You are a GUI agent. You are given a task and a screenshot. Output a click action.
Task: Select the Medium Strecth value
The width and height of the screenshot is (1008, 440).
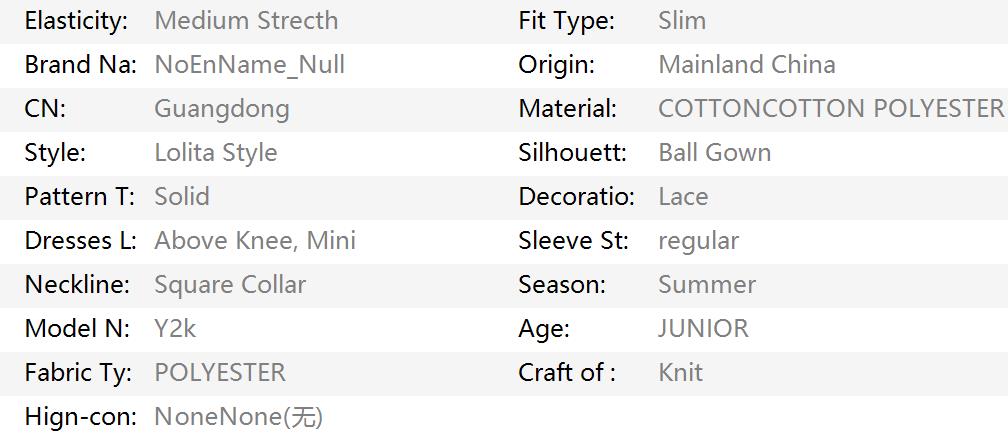pyautogui.click(x=246, y=21)
